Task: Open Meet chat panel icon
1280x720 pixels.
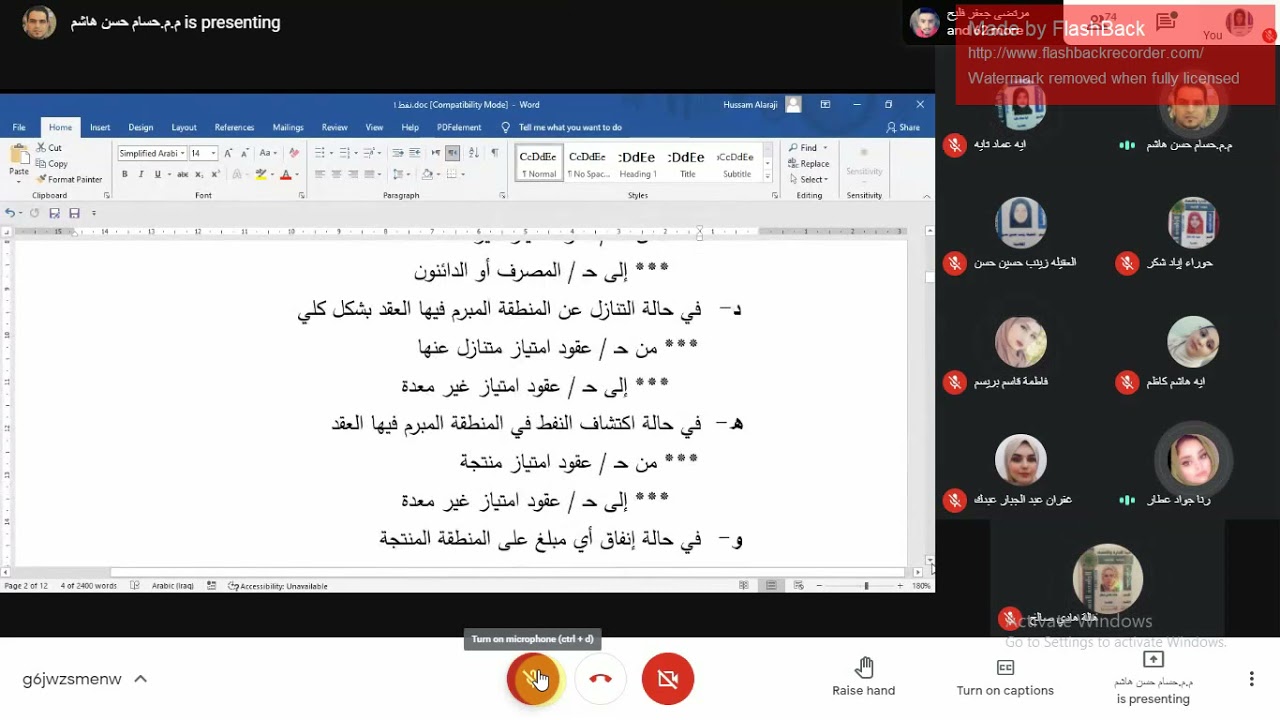Action: point(1166,21)
